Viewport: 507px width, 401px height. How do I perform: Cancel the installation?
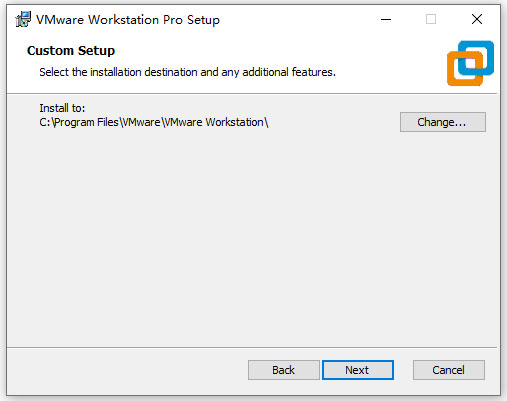449,370
